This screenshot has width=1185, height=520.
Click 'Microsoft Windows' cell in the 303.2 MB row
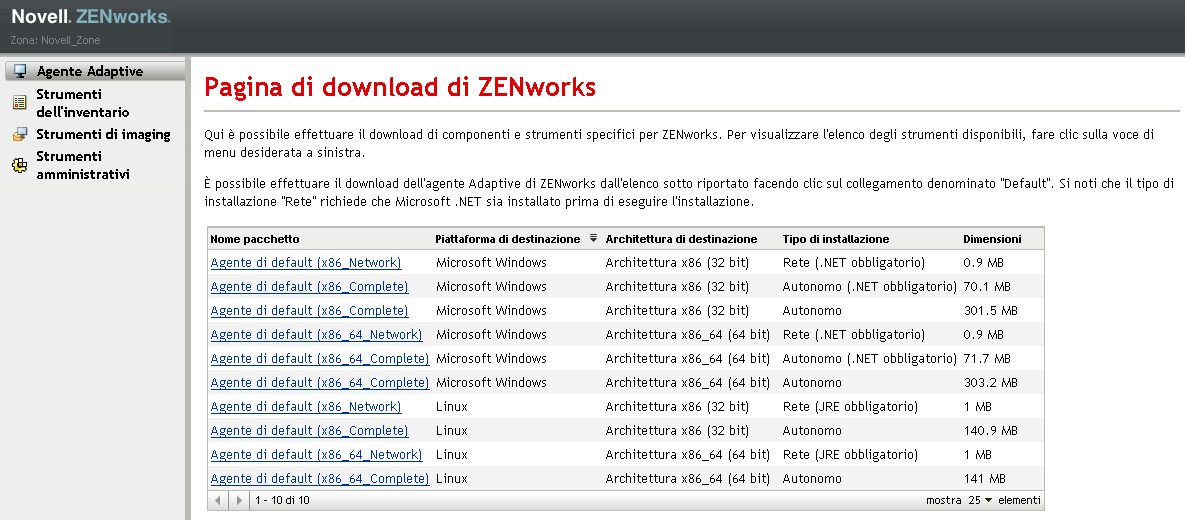(491, 383)
